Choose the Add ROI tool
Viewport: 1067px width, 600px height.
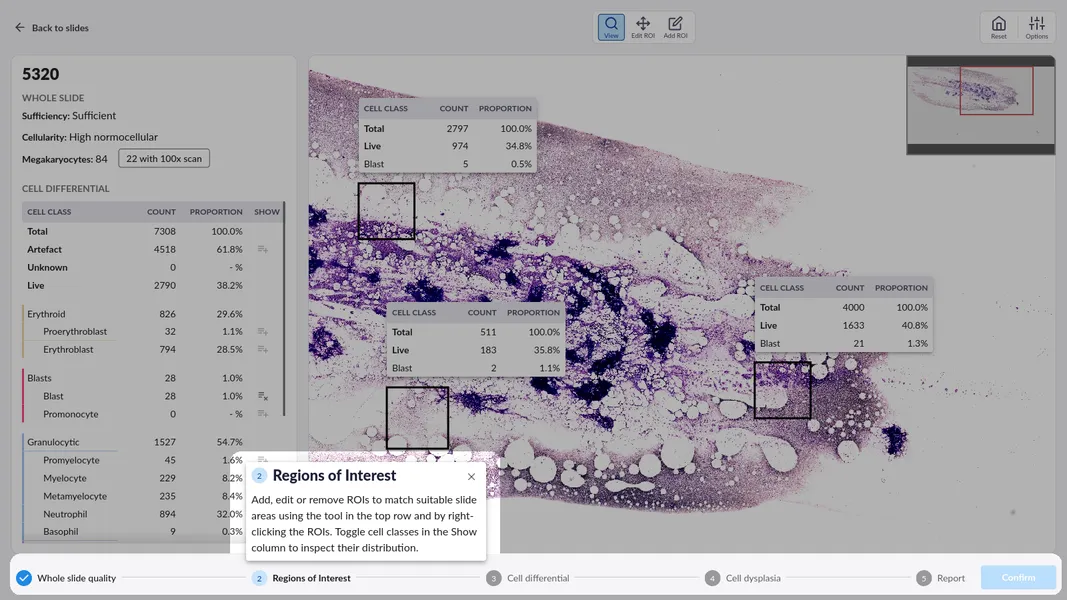click(675, 27)
